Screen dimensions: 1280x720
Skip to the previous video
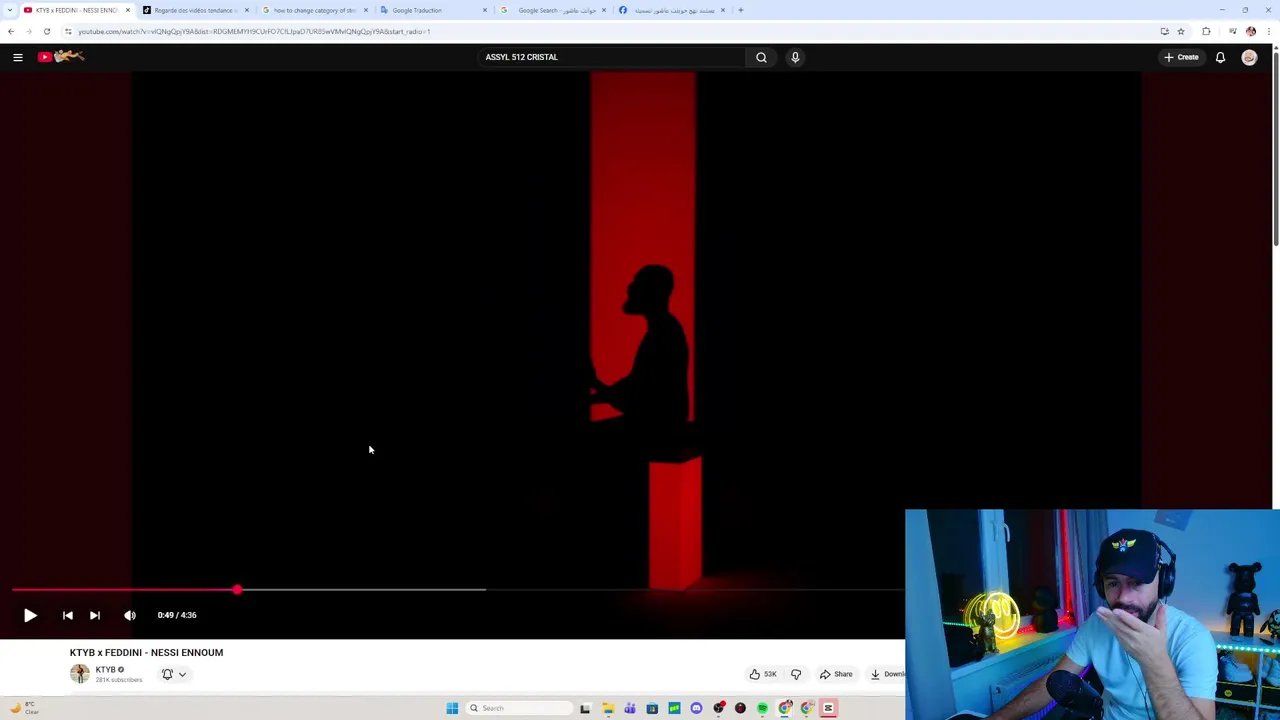tap(67, 615)
